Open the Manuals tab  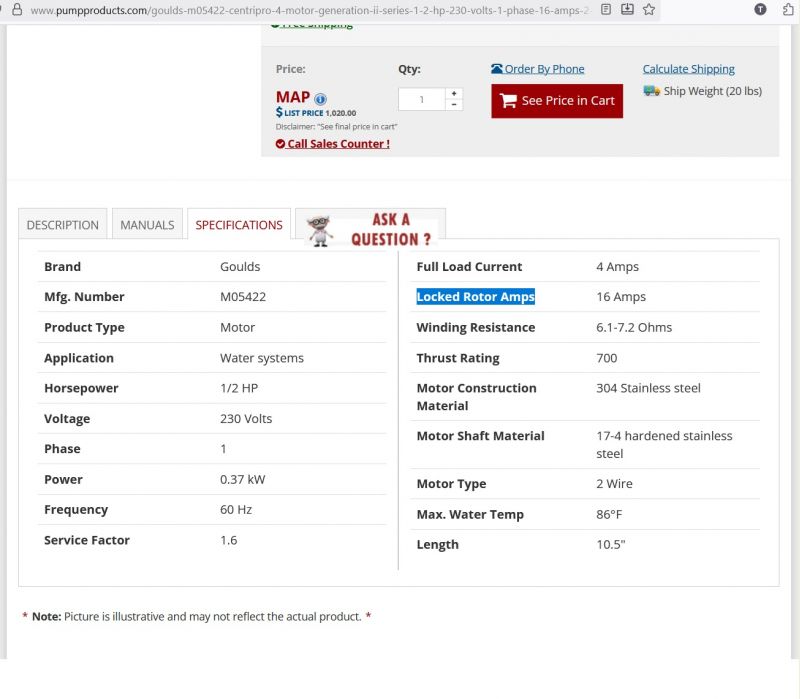coord(147,225)
